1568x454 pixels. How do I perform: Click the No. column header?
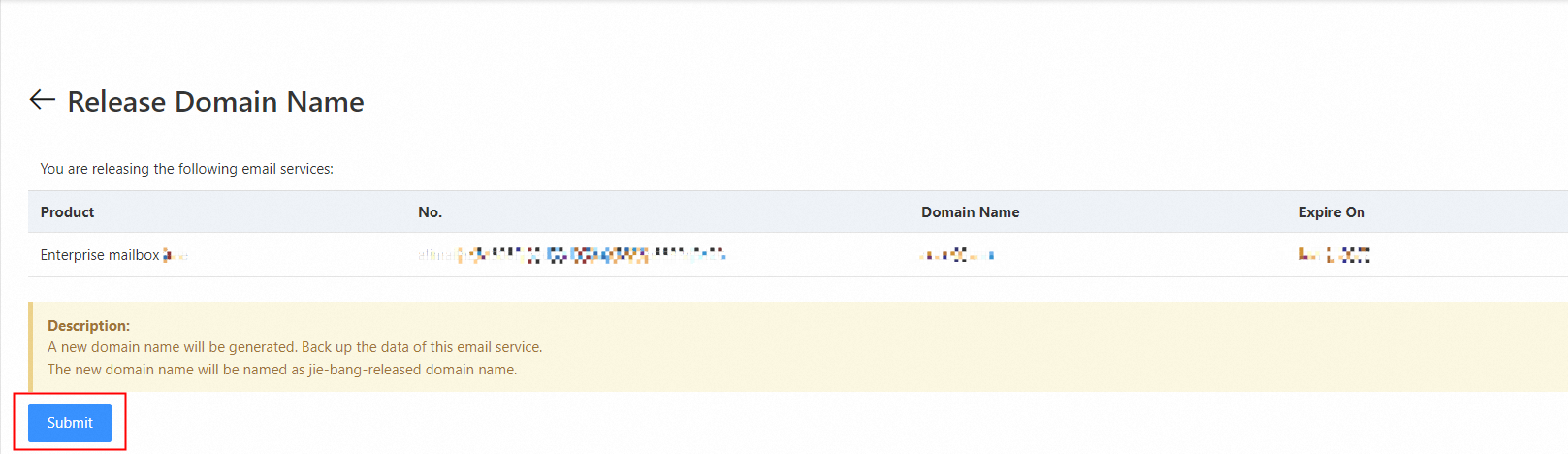click(430, 212)
